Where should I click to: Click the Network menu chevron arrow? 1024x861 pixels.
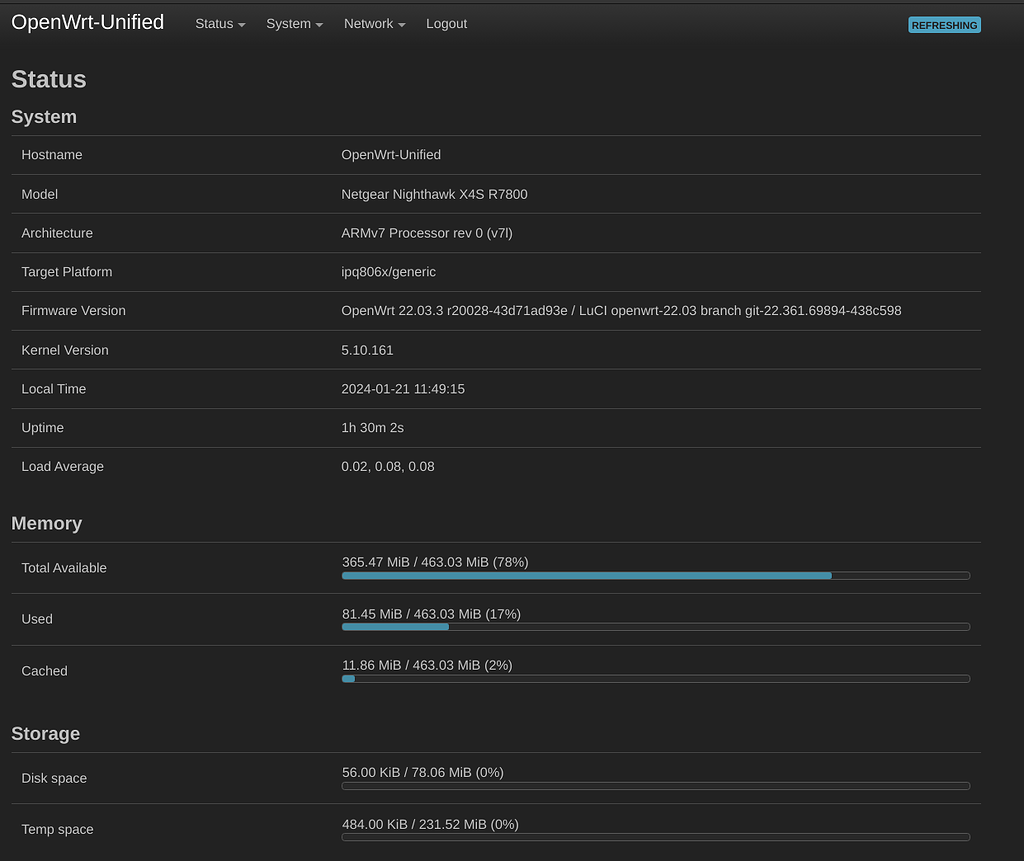click(400, 25)
